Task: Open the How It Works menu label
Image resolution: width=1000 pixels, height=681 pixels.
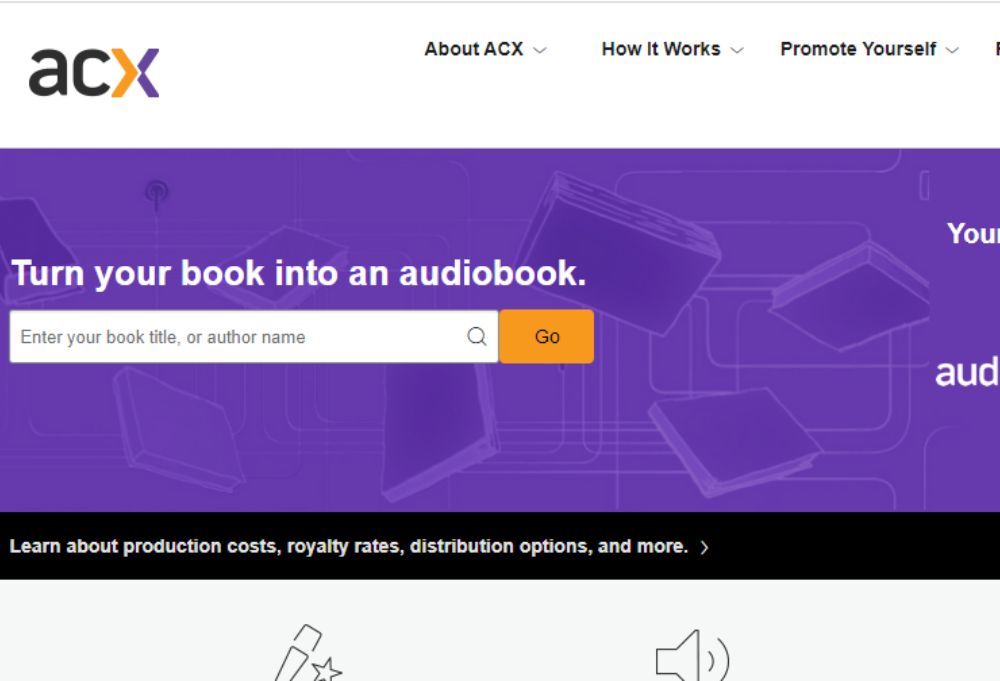Action: (x=660, y=49)
